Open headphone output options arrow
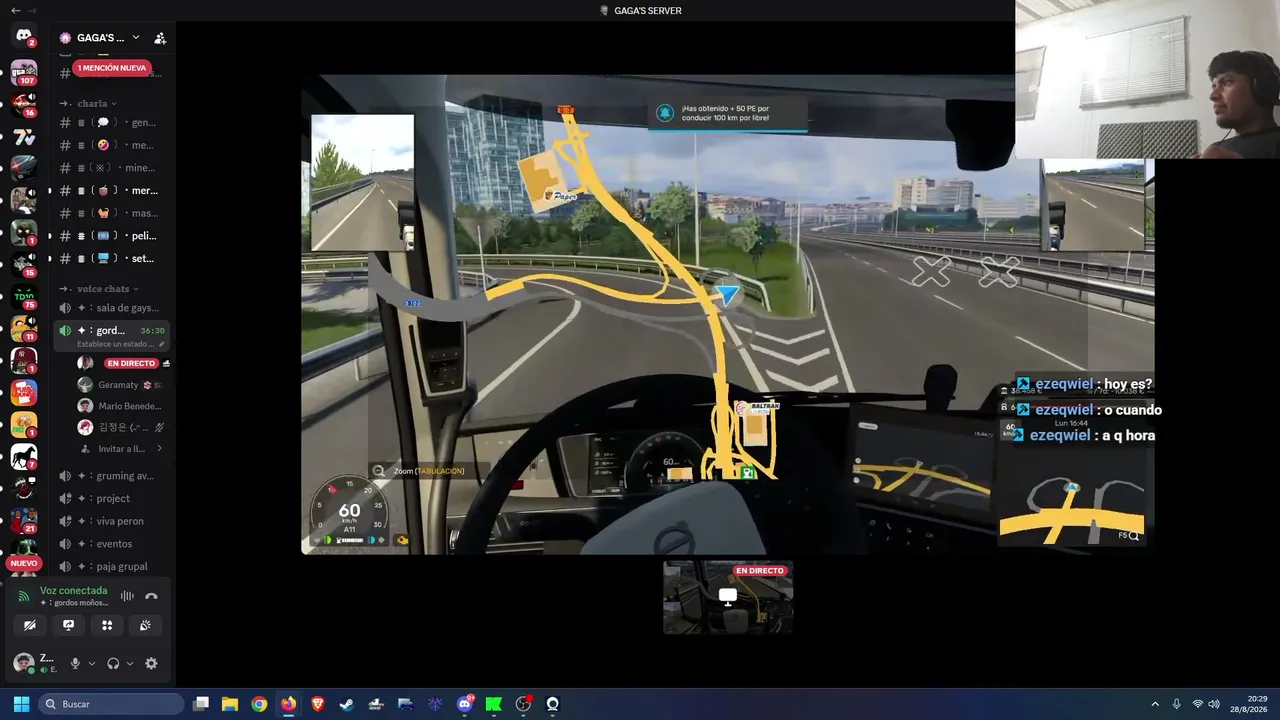The image size is (1280, 720). (x=130, y=663)
